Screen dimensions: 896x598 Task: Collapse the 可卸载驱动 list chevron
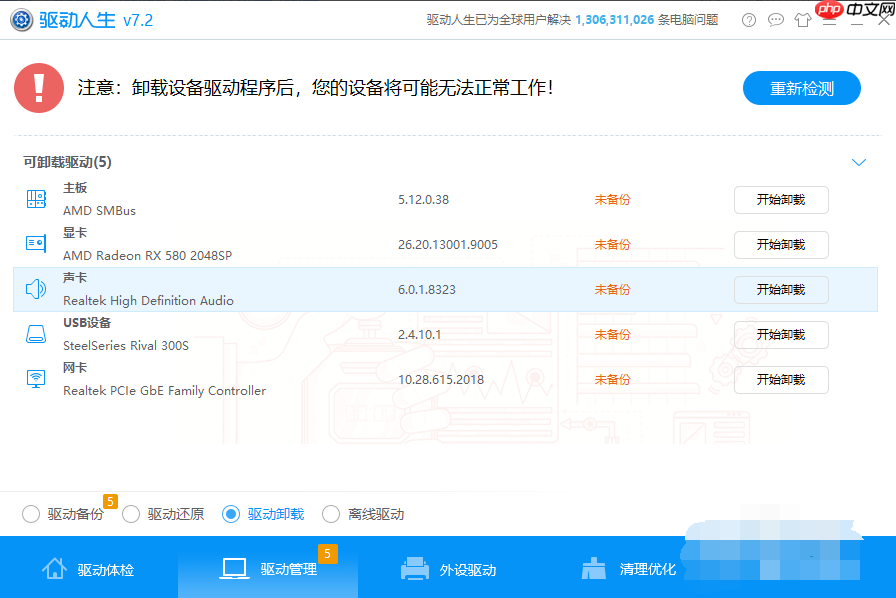pos(859,162)
